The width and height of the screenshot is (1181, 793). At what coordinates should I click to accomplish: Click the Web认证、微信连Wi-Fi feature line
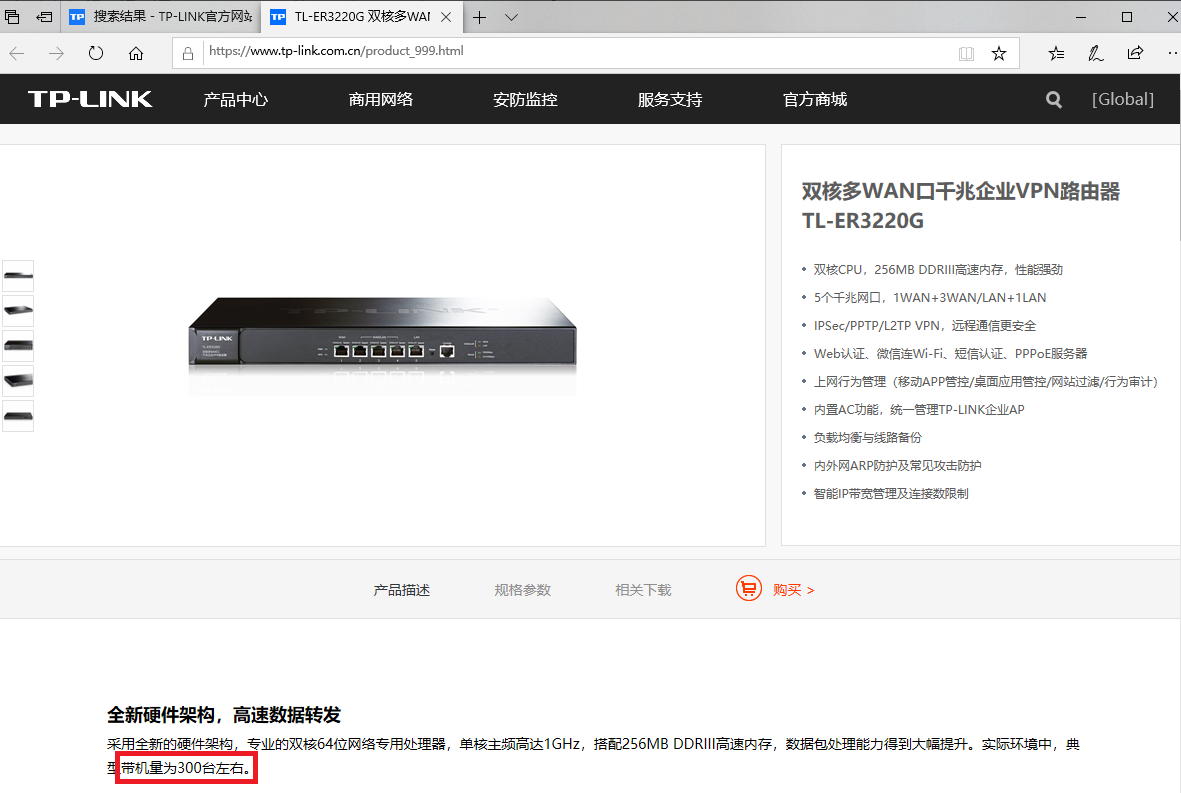tap(951, 353)
